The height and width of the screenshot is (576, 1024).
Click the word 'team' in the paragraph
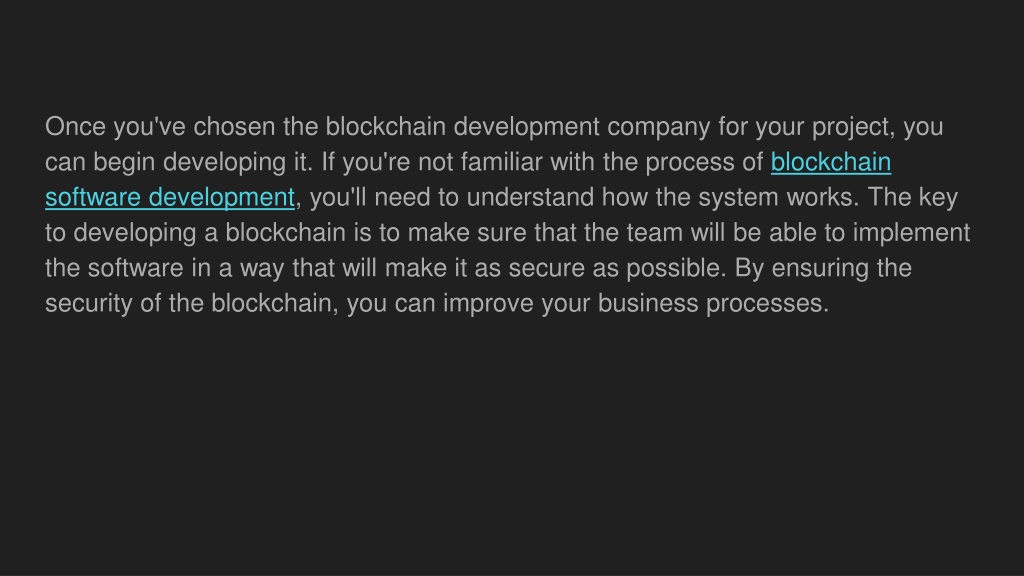[x=655, y=232]
